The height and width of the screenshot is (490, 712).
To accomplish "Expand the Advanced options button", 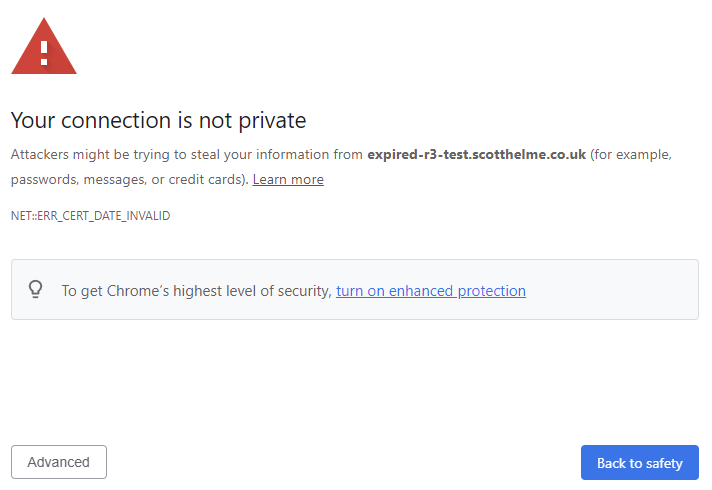I will [59, 462].
